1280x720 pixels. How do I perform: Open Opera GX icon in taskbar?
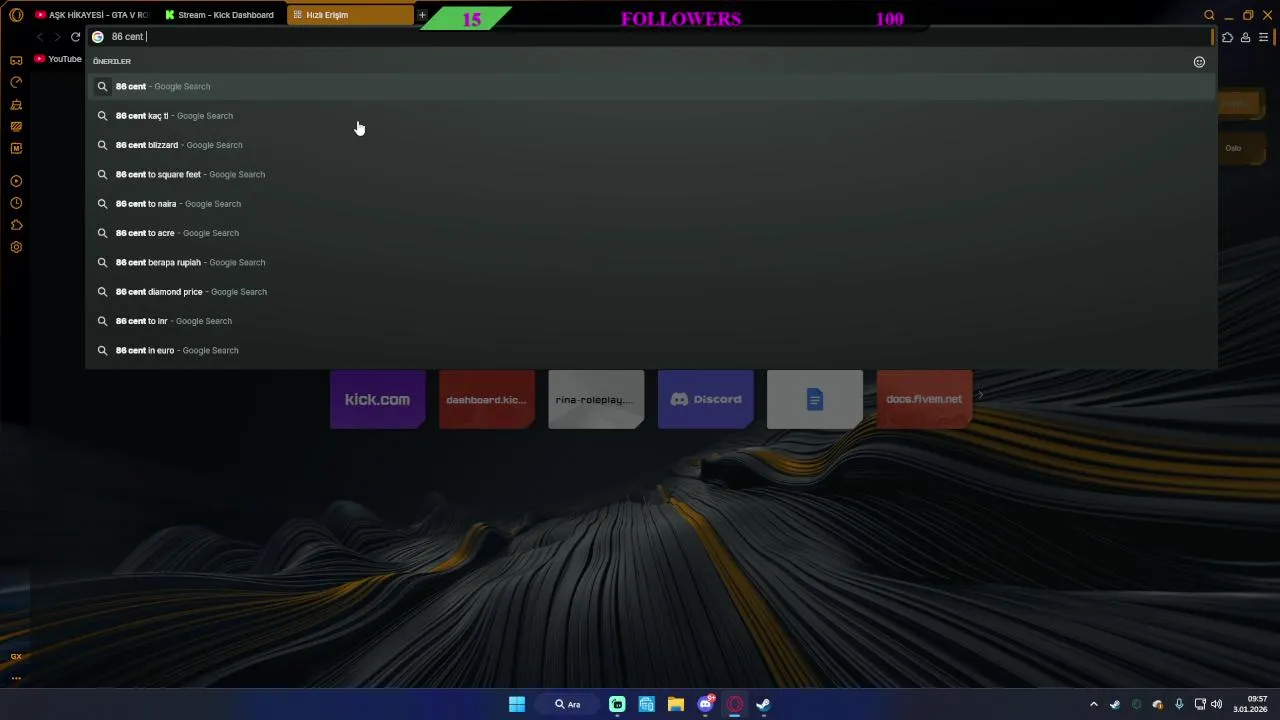point(735,704)
